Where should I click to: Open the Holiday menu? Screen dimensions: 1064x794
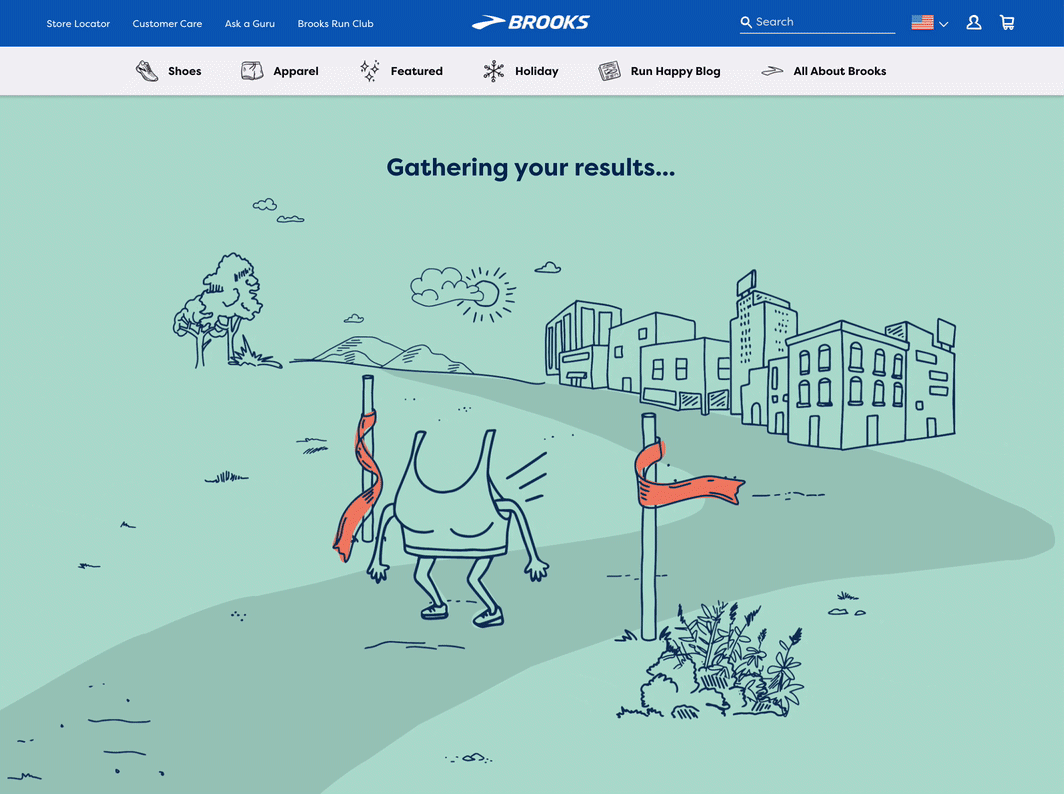(537, 71)
